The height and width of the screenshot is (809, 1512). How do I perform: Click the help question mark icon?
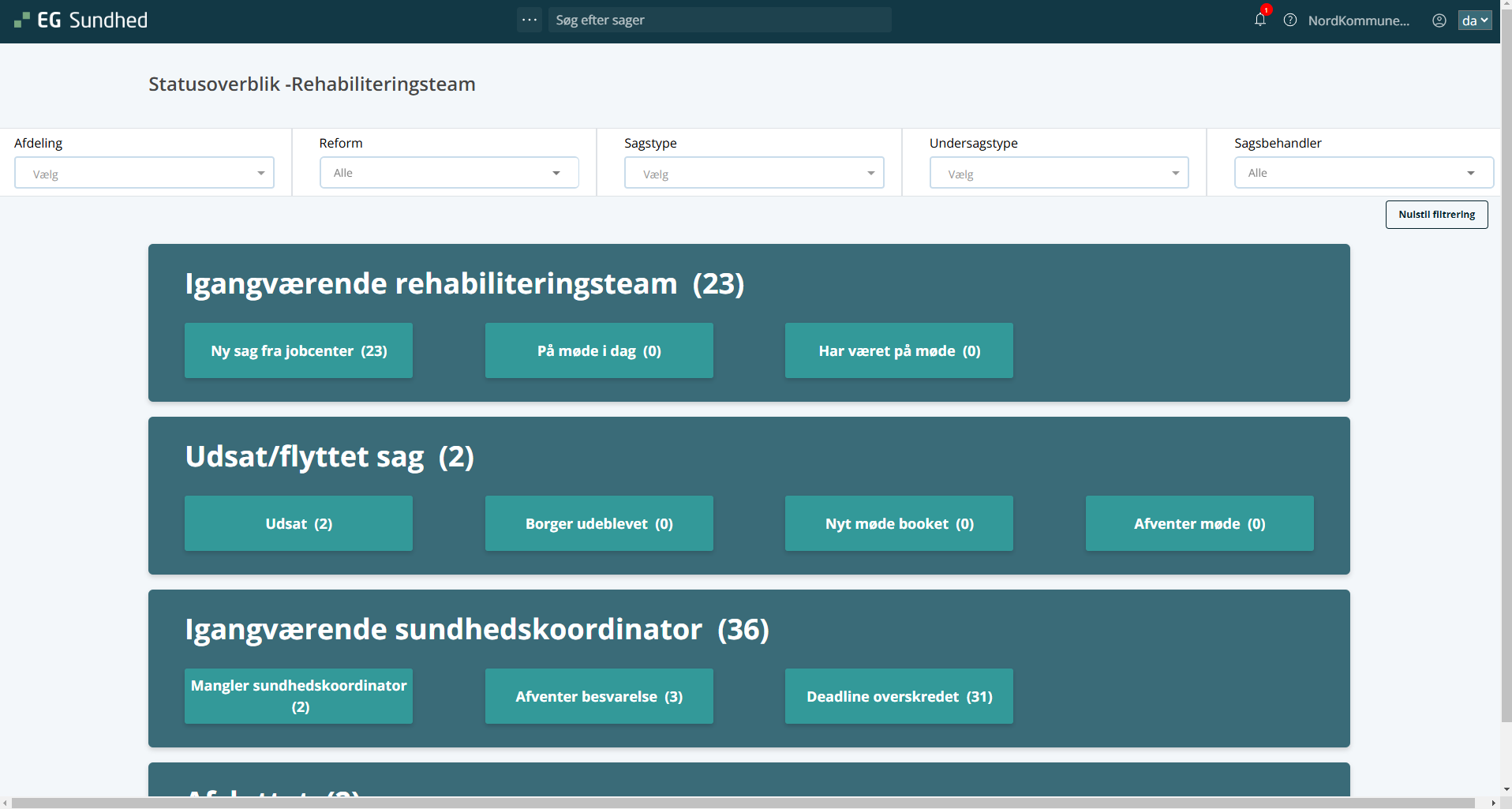[x=1290, y=21]
